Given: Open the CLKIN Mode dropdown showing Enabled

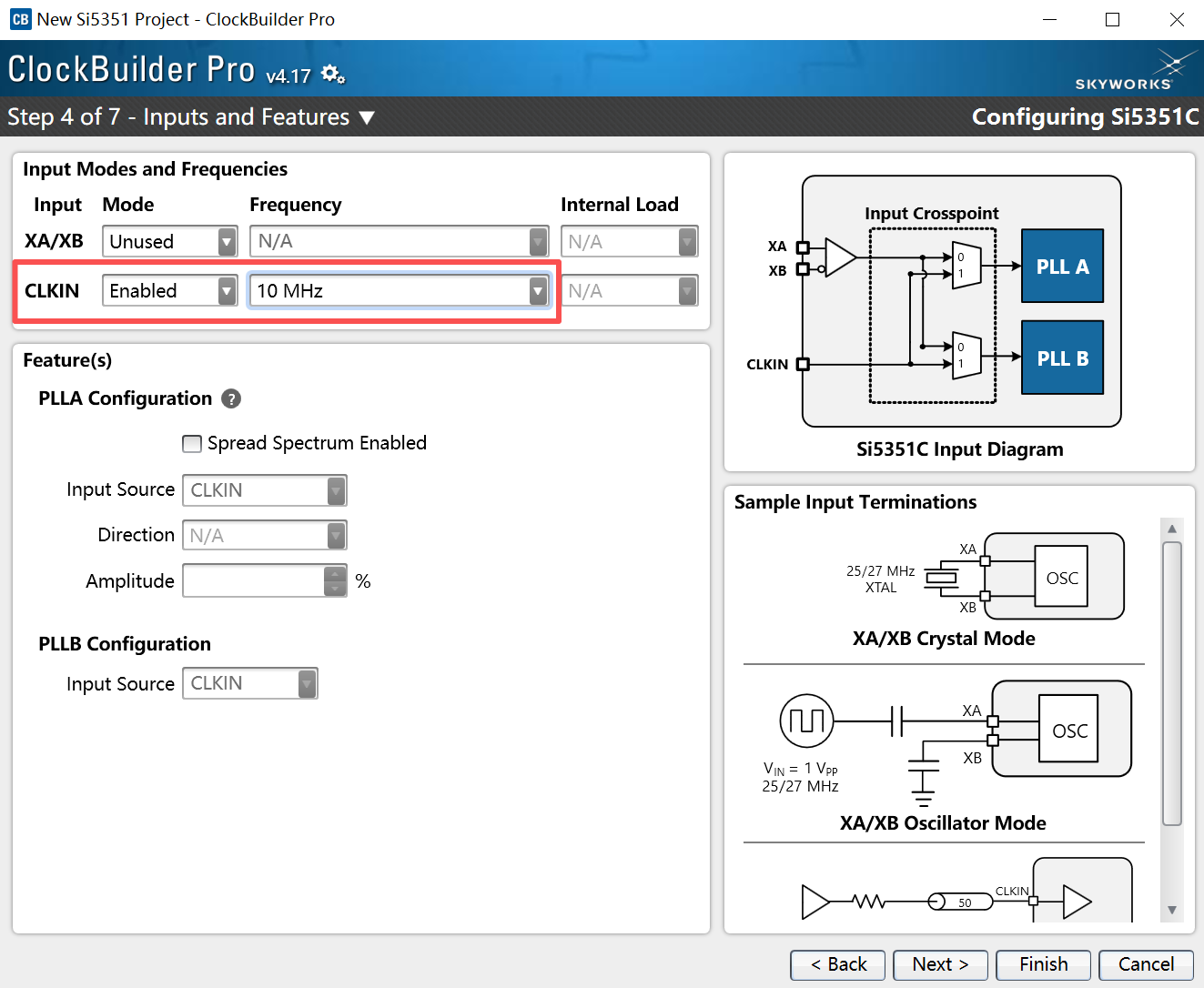Looking at the screenshot, I should (170, 290).
